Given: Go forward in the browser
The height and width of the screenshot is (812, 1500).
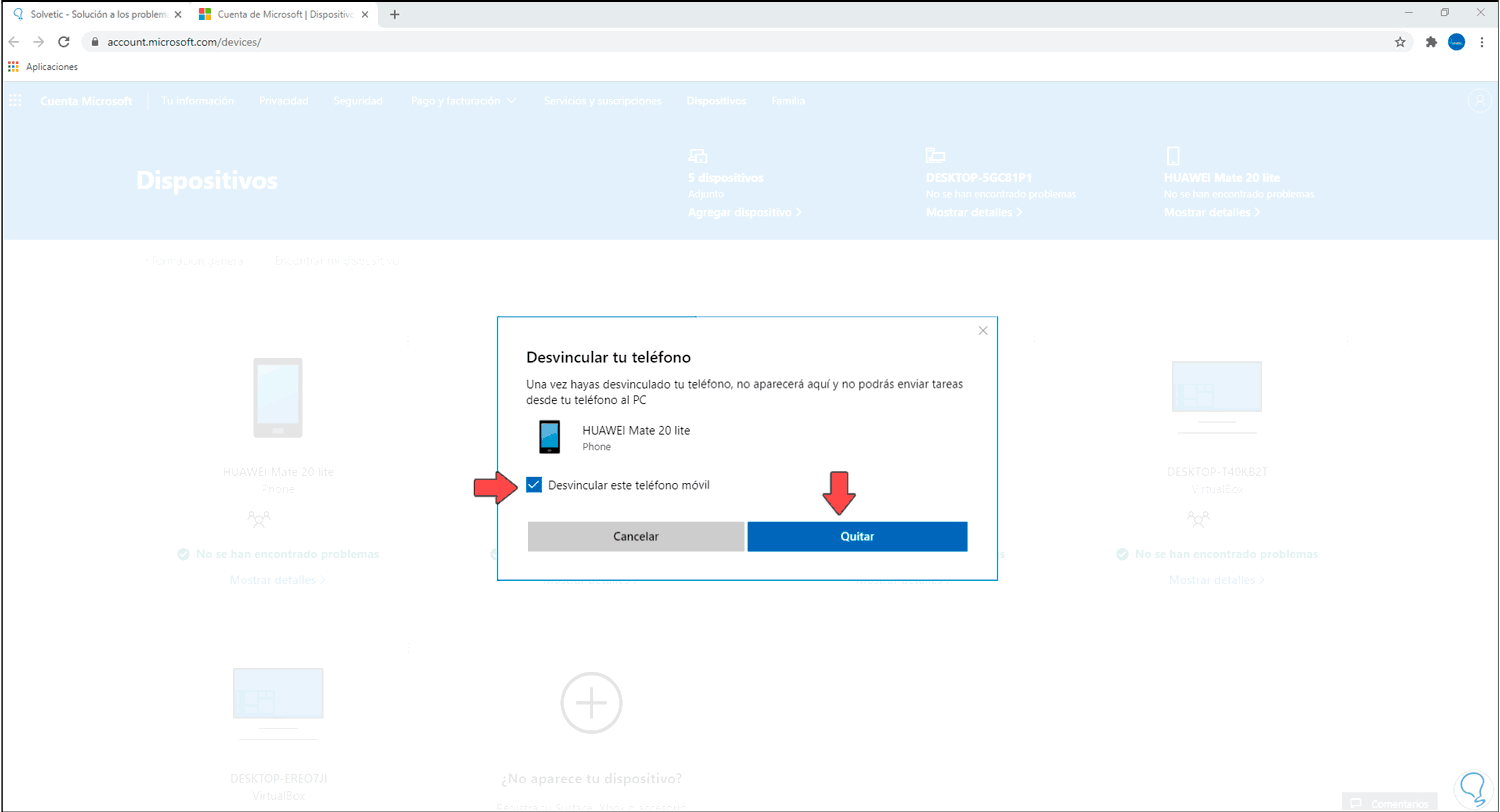Looking at the screenshot, I should coord(38,42).
